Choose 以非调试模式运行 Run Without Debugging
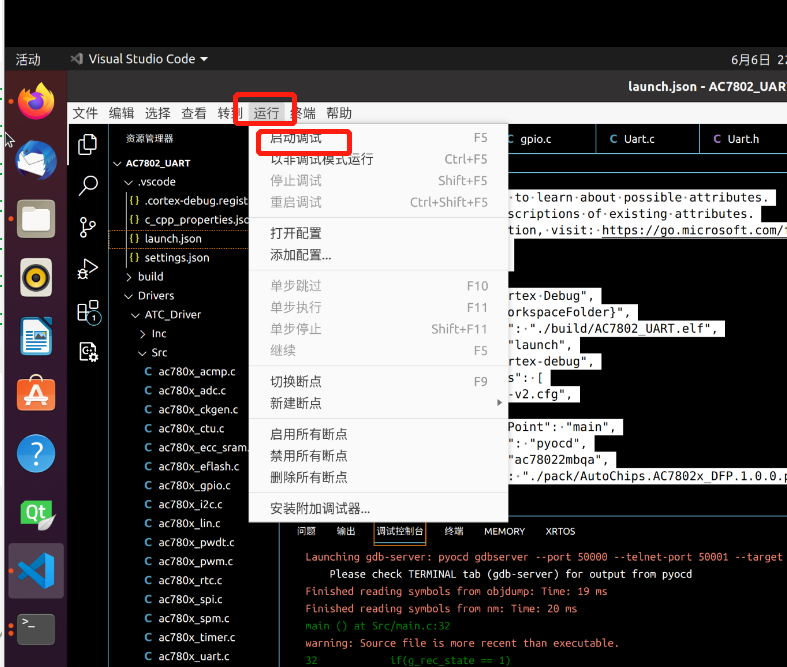Viewport: 787px width, 667px height. [378, 159]
